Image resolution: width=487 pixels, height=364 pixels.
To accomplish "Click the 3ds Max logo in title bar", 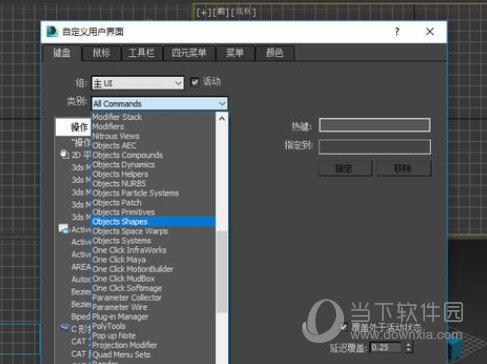I will [x=52, y=32].
